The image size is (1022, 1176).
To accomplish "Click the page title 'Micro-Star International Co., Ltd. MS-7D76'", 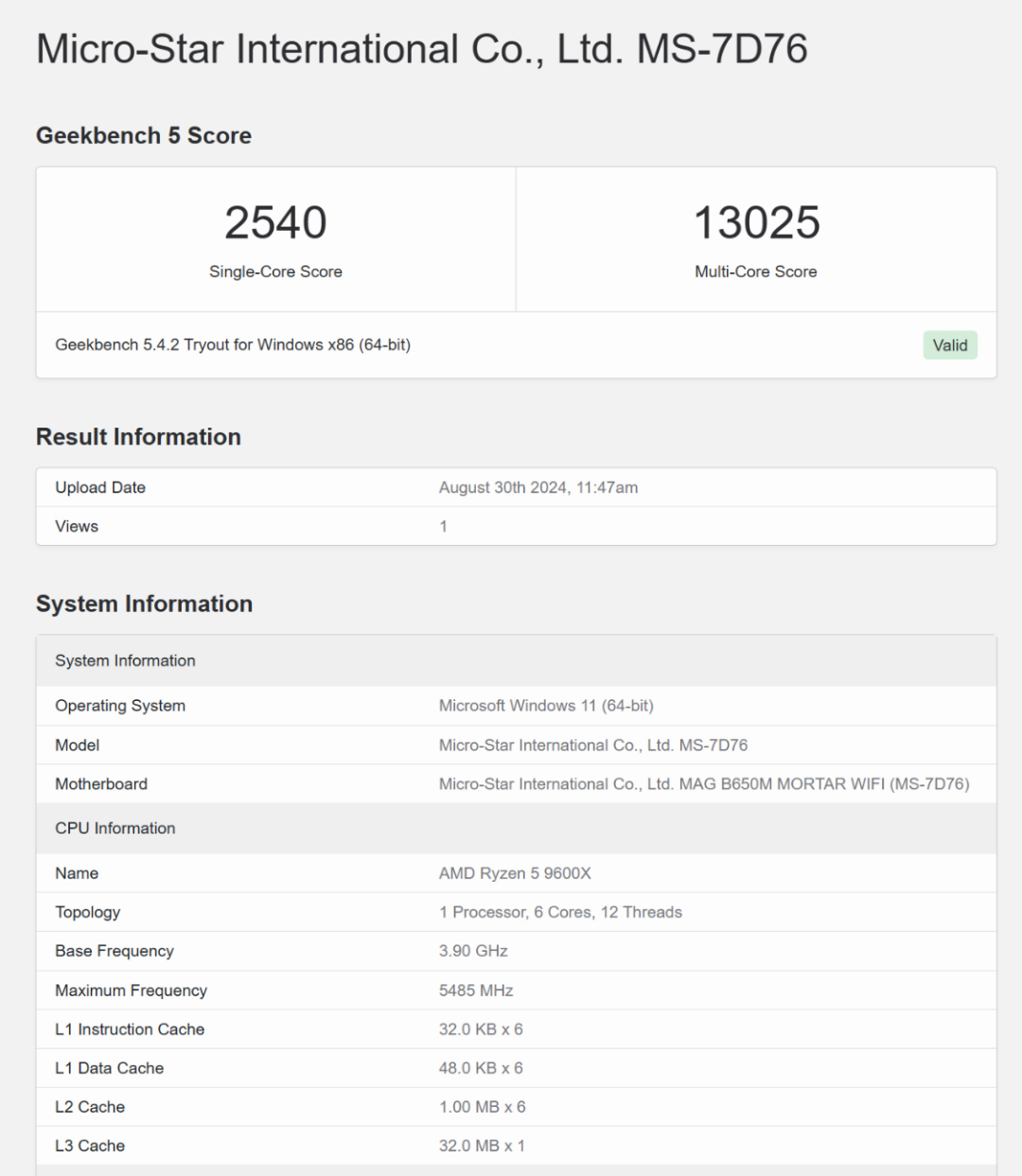I will pos(422,49).
